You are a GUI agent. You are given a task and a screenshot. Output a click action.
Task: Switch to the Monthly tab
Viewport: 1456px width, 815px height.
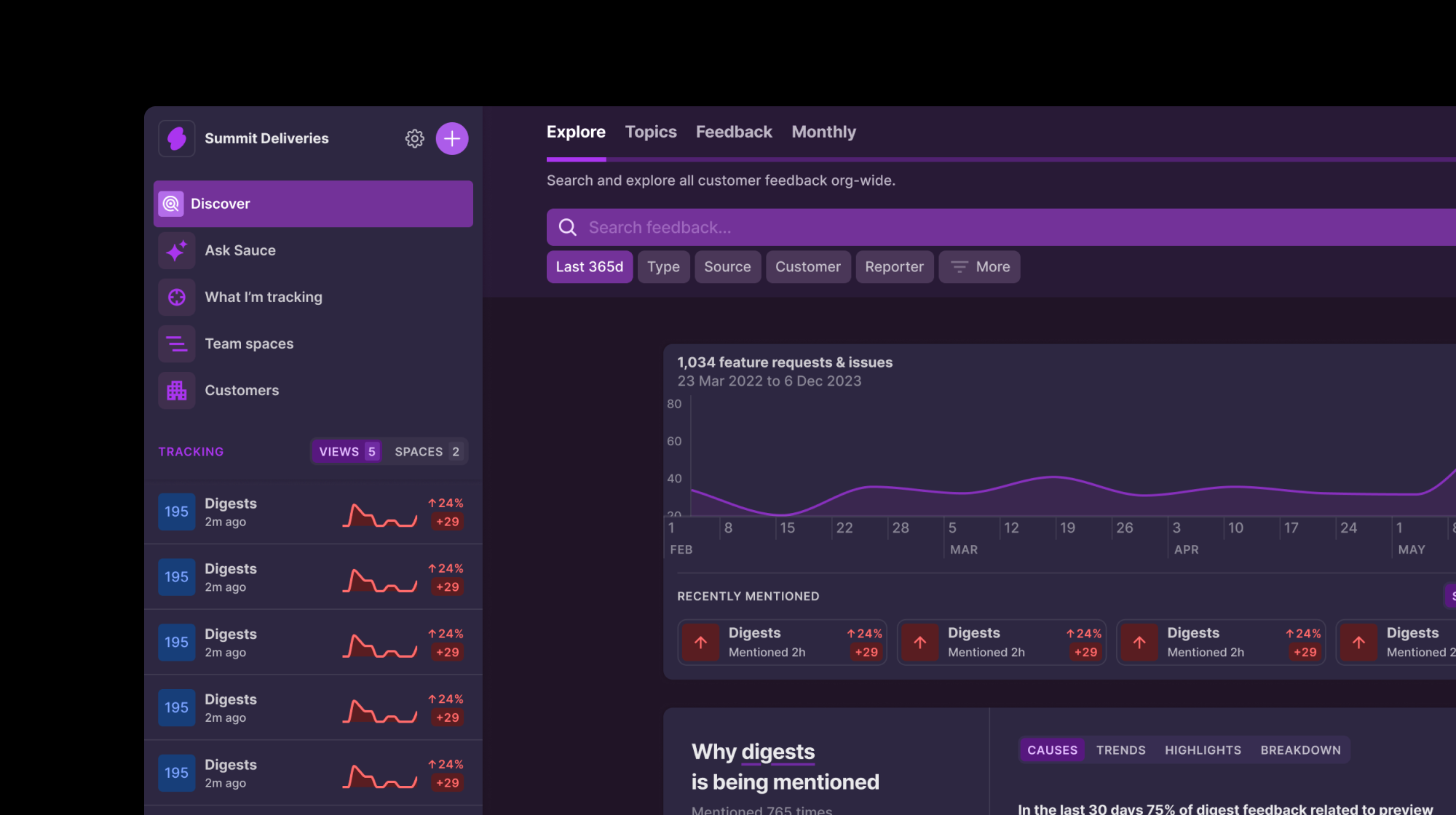[x=823, y=132]
